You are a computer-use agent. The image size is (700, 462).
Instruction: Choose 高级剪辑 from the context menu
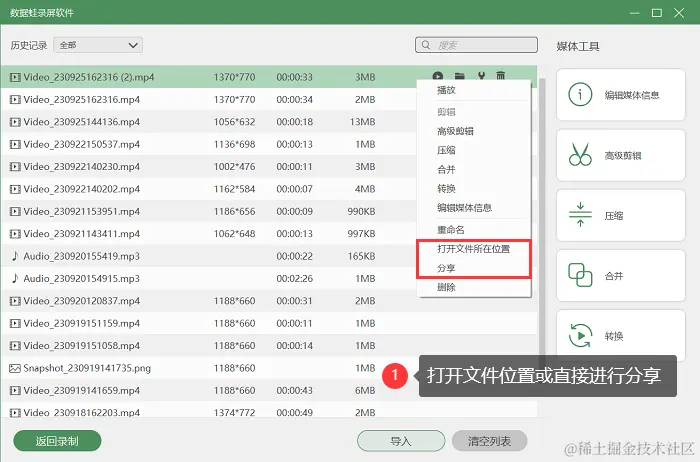coord(455,131)
